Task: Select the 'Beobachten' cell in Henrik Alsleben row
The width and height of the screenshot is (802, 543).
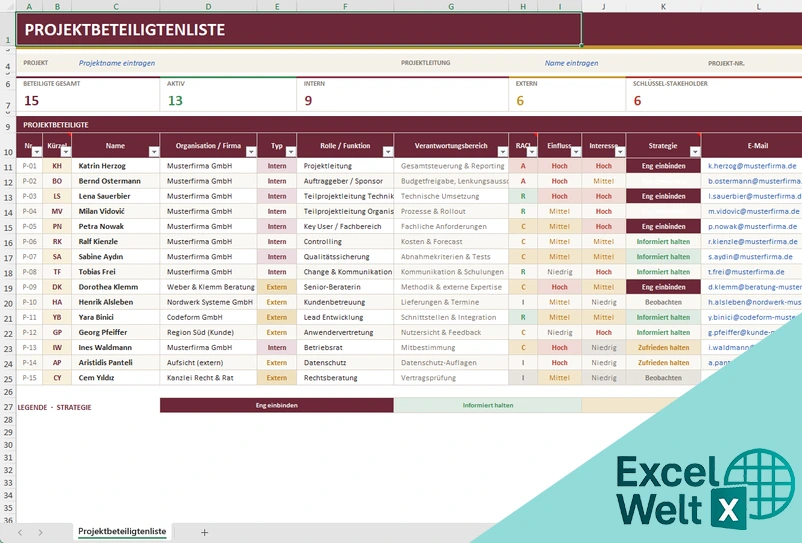Action: tap(663, 302)
